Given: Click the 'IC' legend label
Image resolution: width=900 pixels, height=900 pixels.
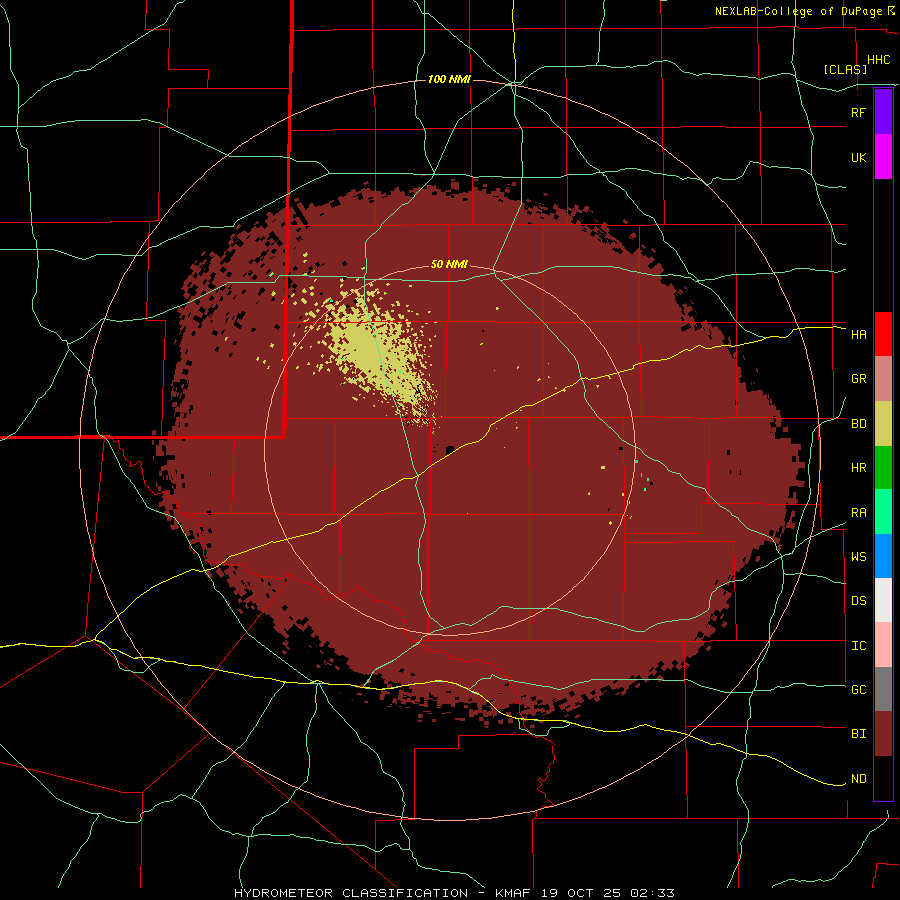Looking at the screenshot, I should 858,646.
